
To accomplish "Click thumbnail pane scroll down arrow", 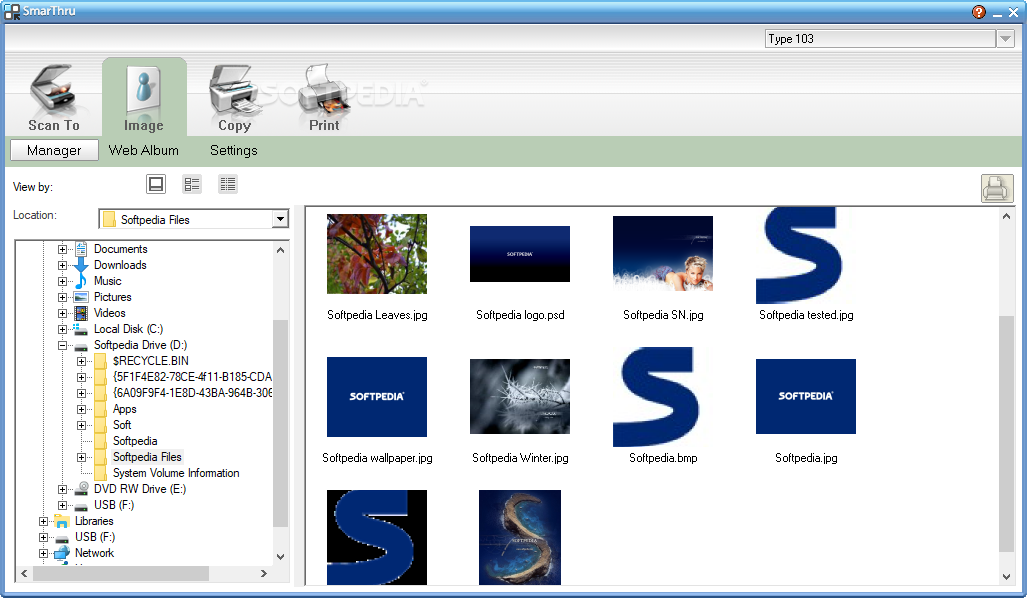I will click(1006, 576).
